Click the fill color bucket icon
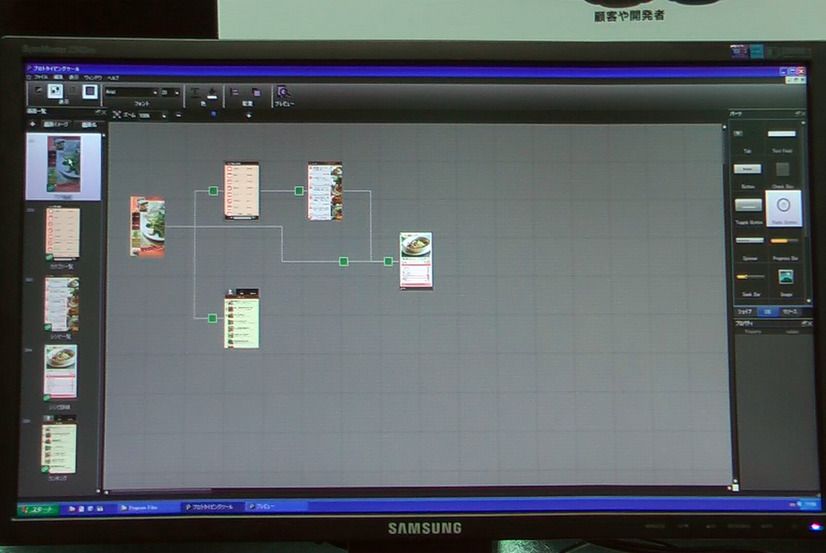Image resolution: width=826 pixels, height=553 pixels. point(212,93)
